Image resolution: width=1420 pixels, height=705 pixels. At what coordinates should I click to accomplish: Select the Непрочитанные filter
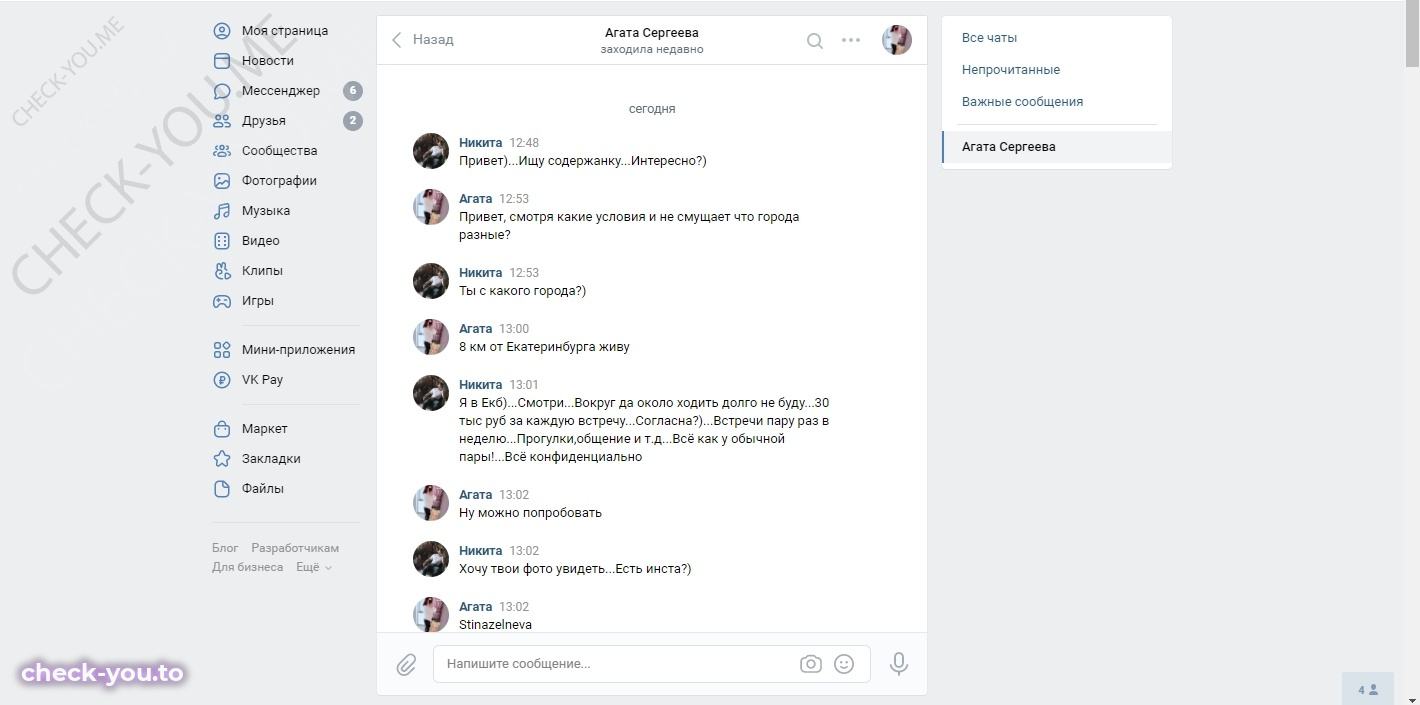[1057, 70]
